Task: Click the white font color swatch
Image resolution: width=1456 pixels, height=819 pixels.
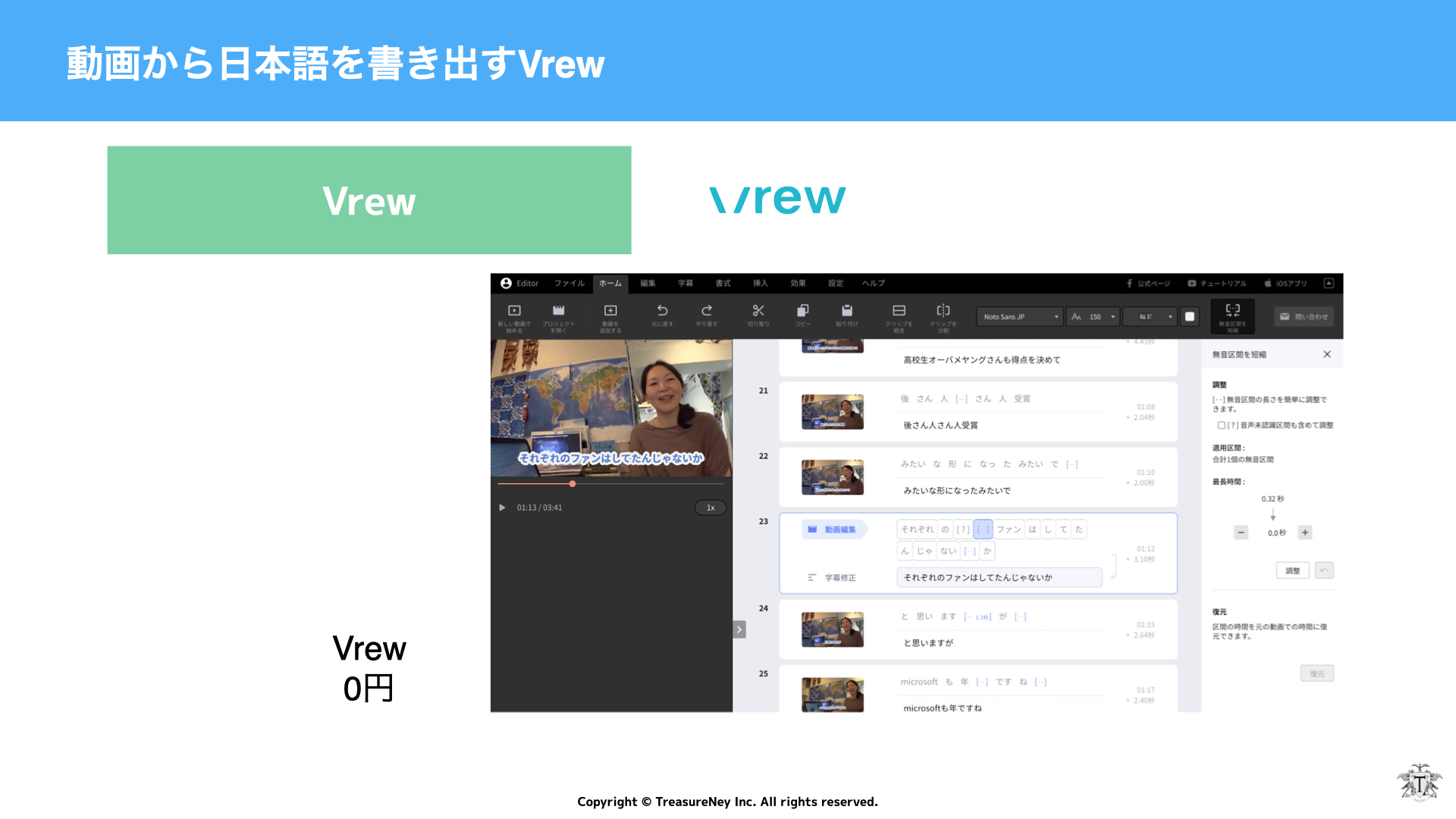Action: point(1190,317)
